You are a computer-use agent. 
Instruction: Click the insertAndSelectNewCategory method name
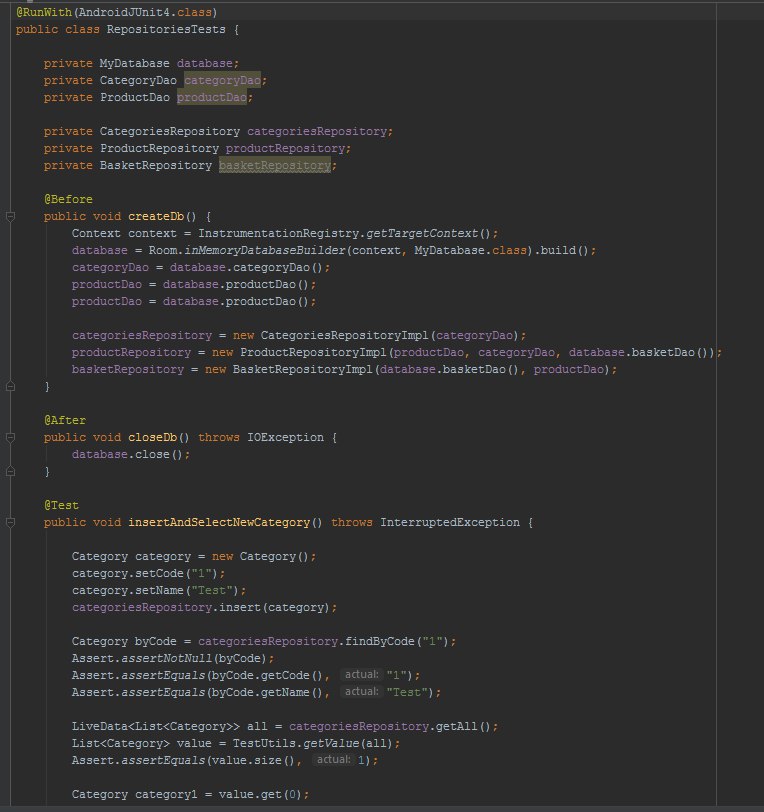click(x=219, y=523)
